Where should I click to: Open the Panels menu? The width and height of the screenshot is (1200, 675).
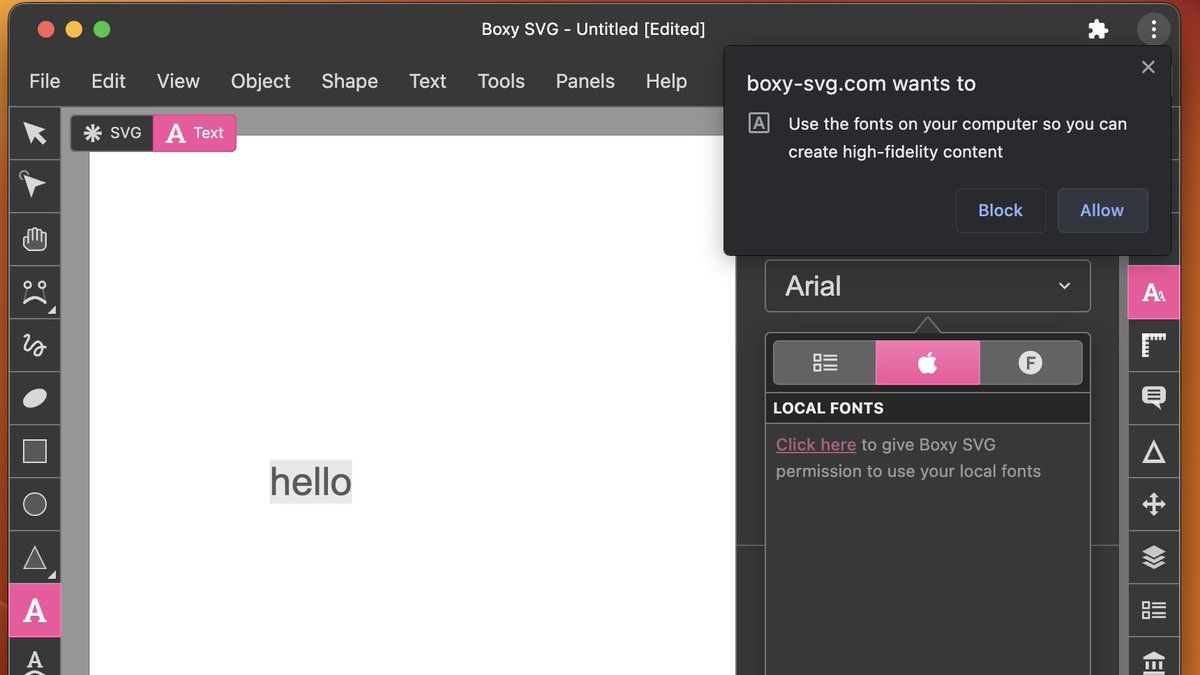pyautogui.click(x=585, y=81)
